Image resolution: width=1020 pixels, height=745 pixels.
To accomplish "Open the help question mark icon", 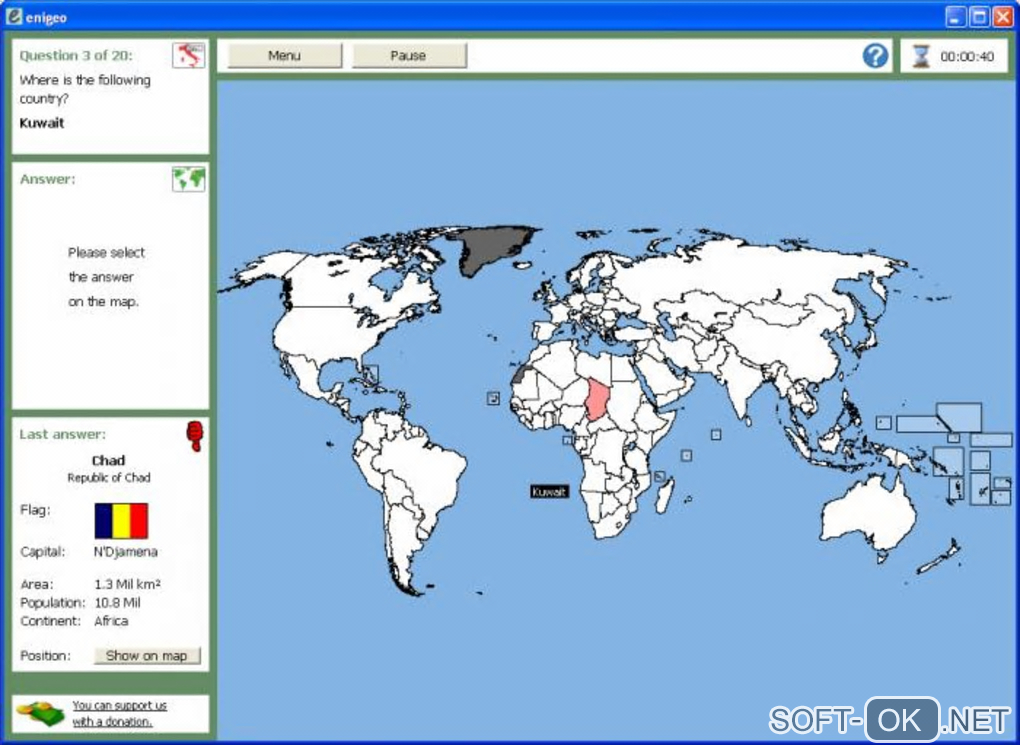I will tap(875, 56).
